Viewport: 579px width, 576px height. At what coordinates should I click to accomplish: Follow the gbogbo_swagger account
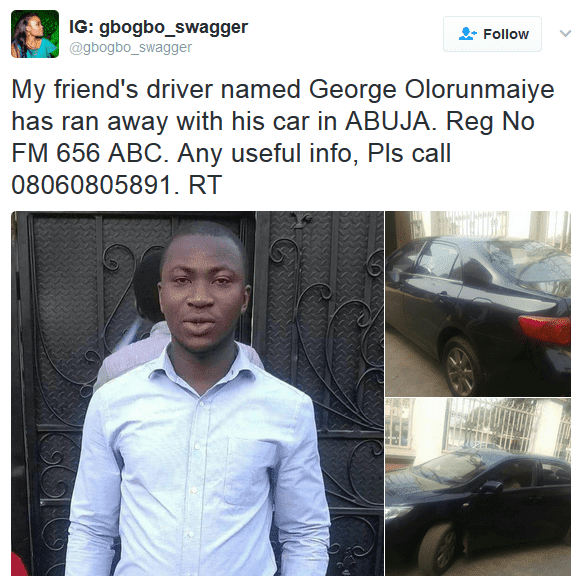pos(492,34)
